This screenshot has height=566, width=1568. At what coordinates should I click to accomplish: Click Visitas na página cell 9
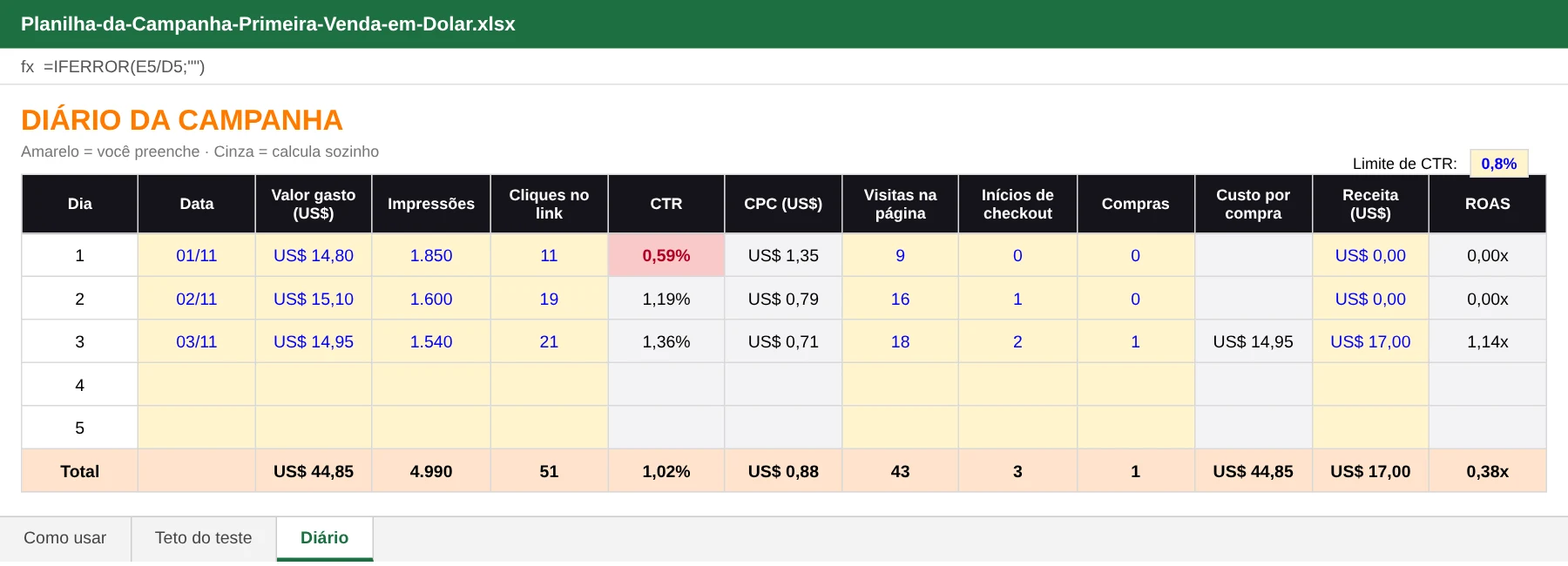point(900,255)
